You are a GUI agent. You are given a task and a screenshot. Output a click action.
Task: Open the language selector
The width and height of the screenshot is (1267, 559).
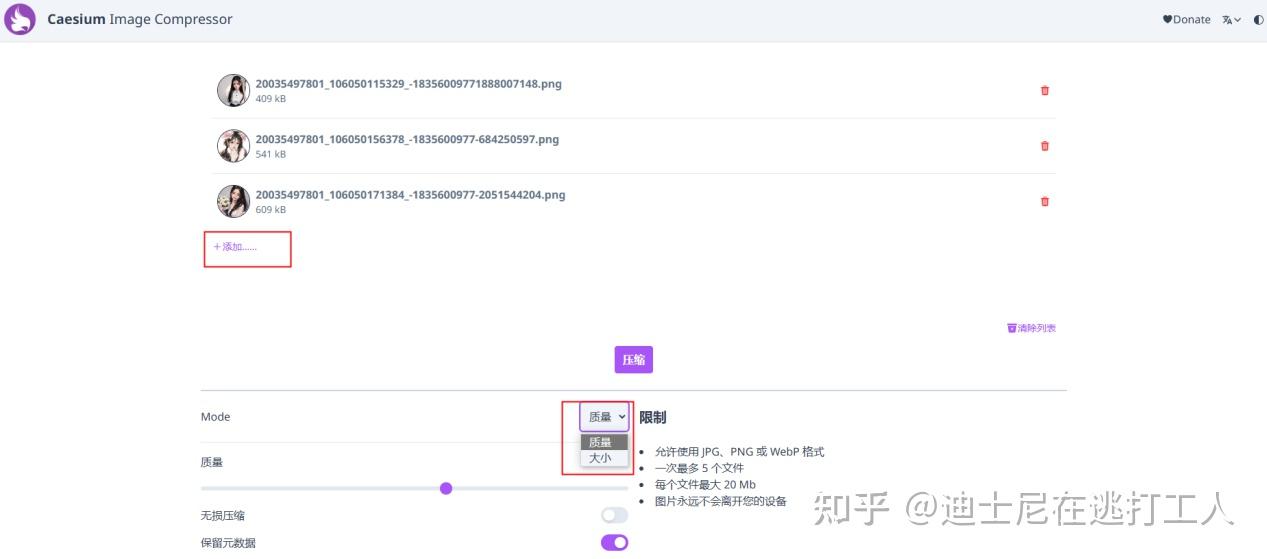(x=1231, y=19)
